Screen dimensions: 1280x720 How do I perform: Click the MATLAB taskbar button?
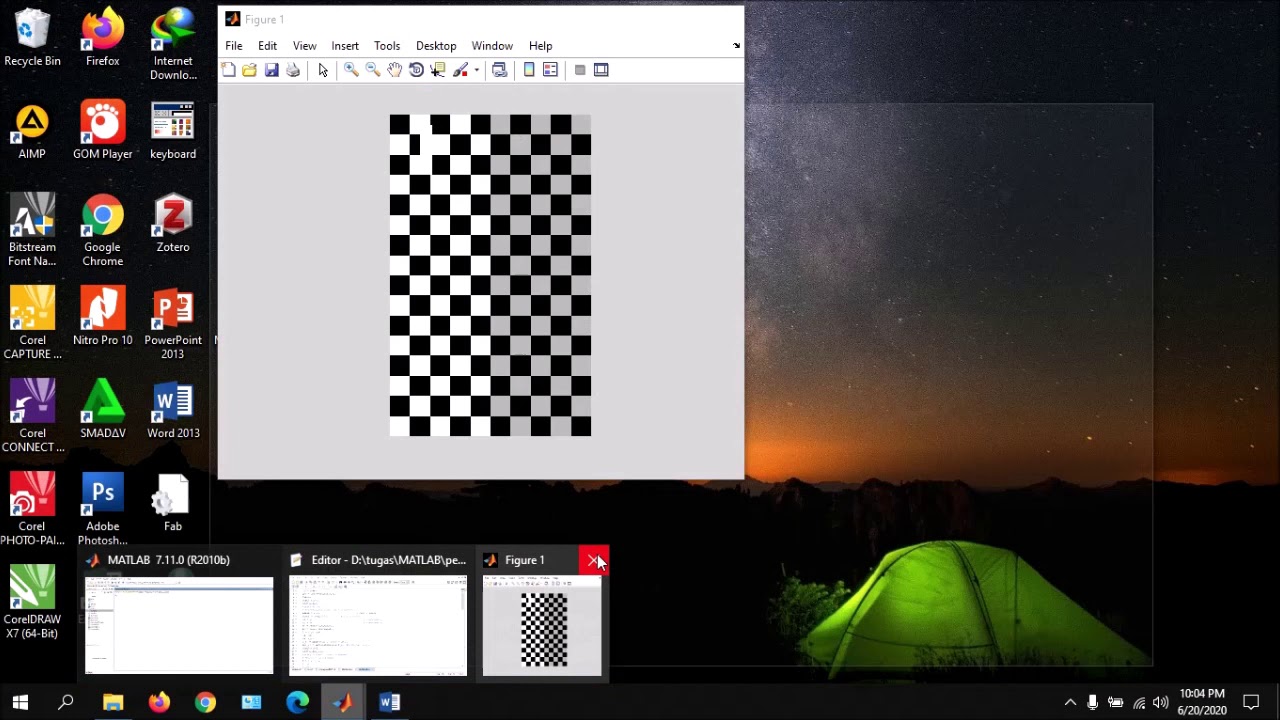point(343,702)
